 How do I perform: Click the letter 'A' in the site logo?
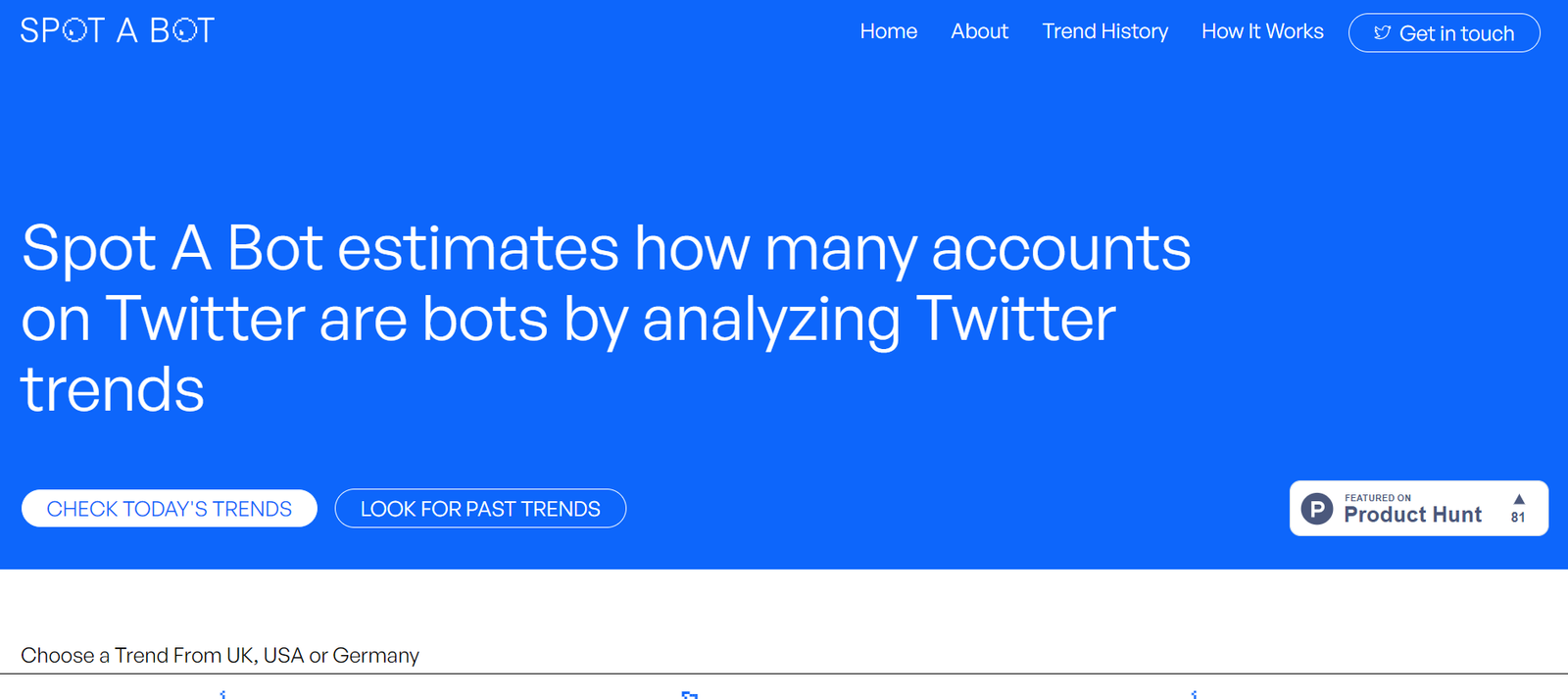[x=127, y=31]
